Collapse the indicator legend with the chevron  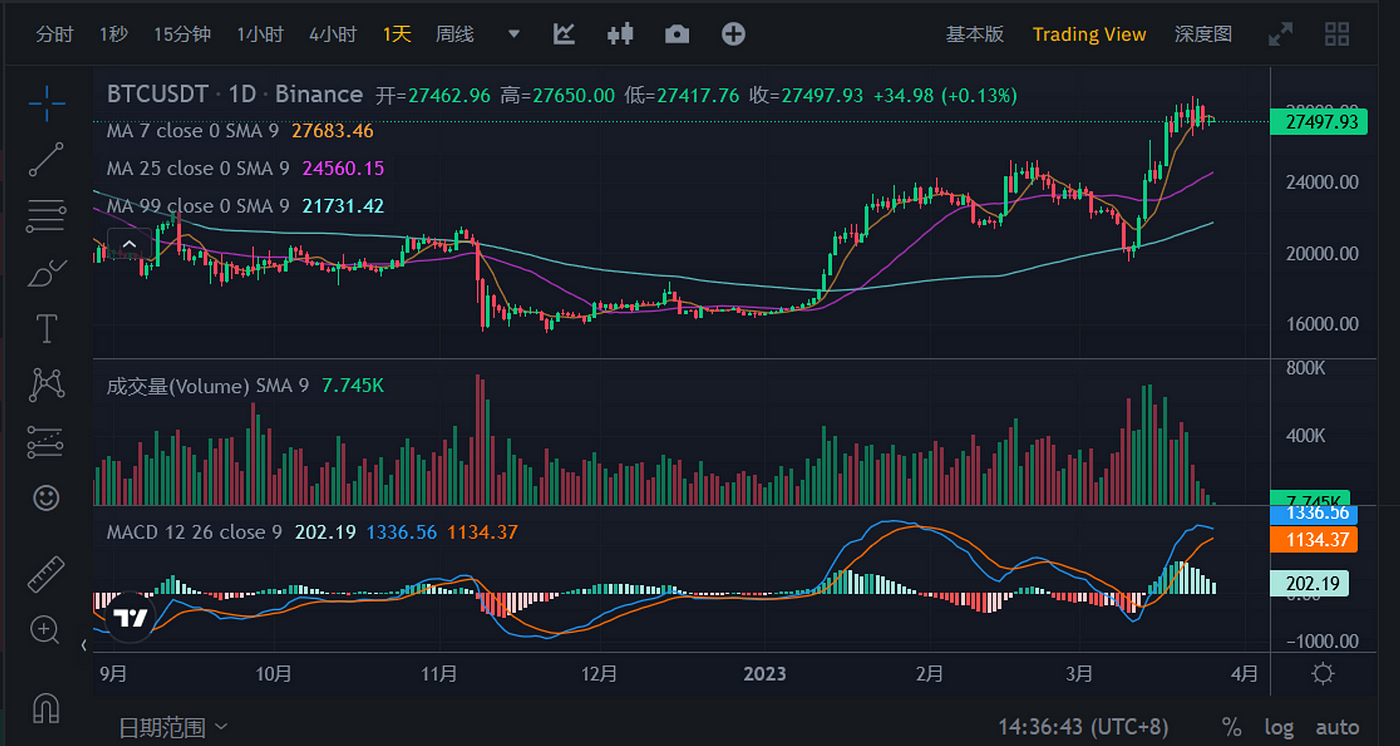point(129,243)
